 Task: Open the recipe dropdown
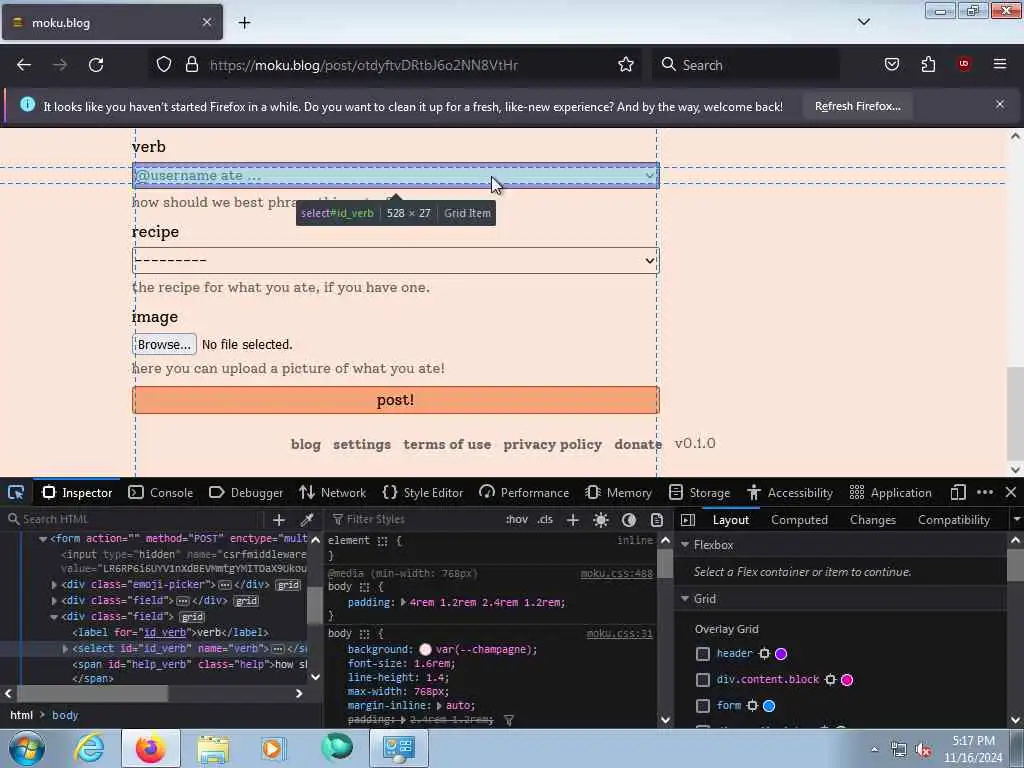point(396,261)
